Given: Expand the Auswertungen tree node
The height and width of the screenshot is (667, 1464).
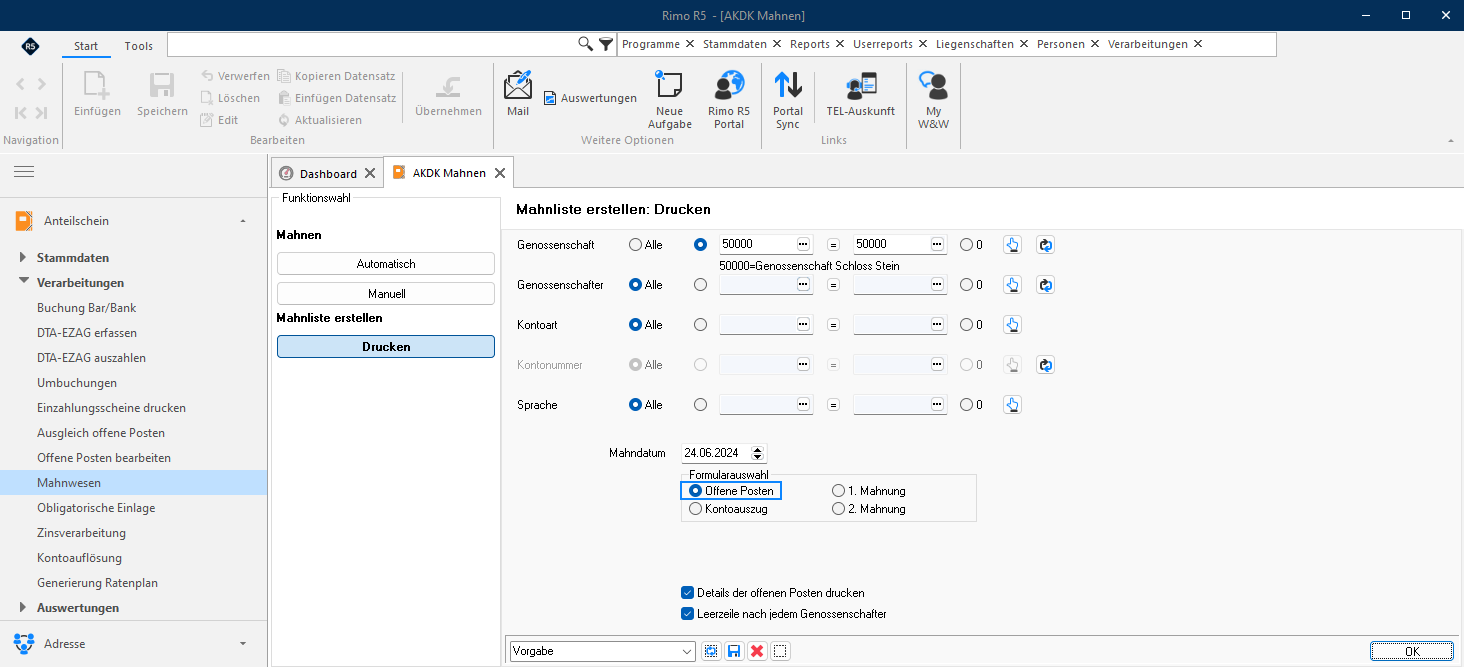Looking at the screenshot, I should pyautogui.click(x=24, y=608).
